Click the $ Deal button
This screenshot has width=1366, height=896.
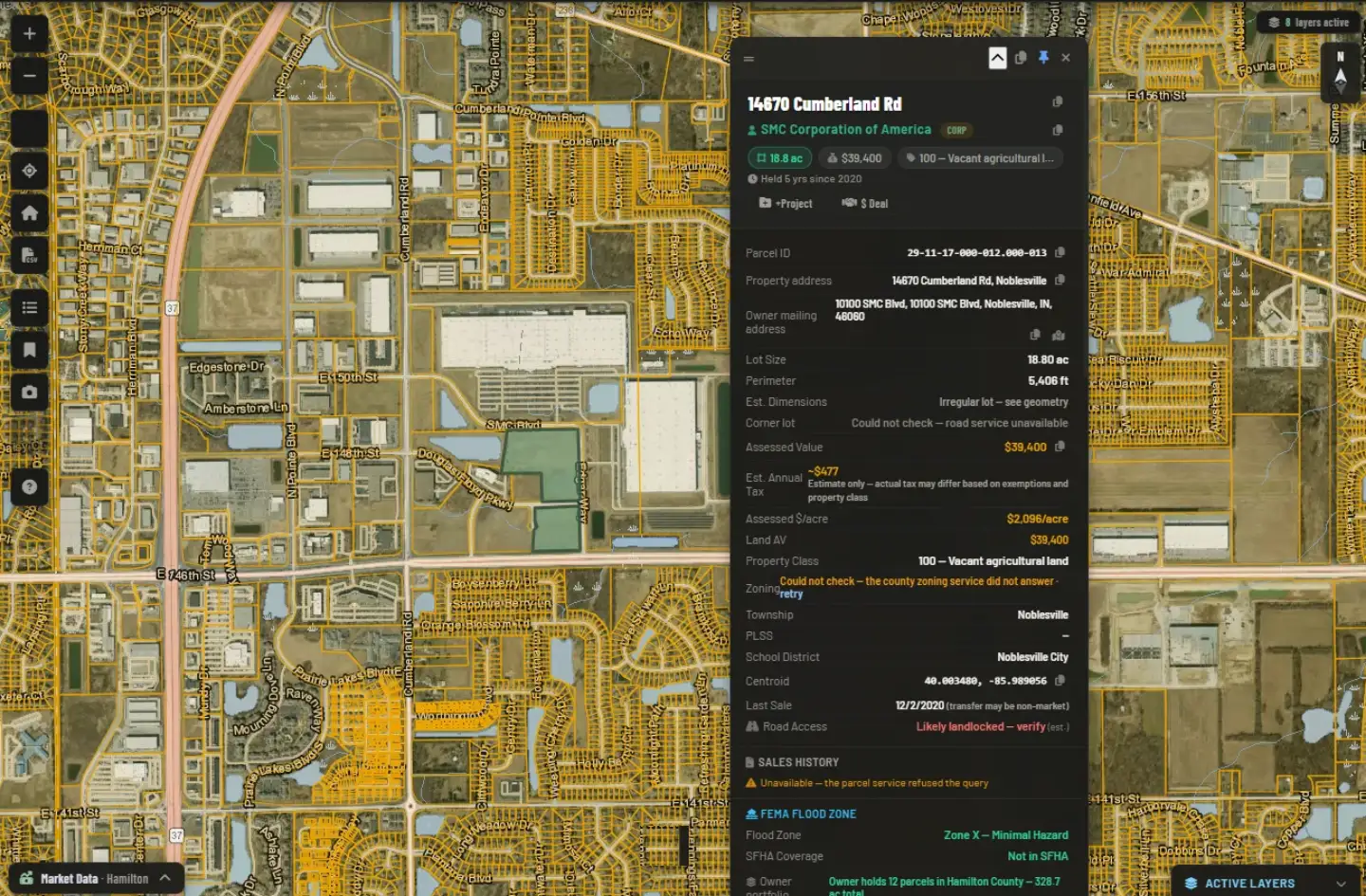point(865,204)
